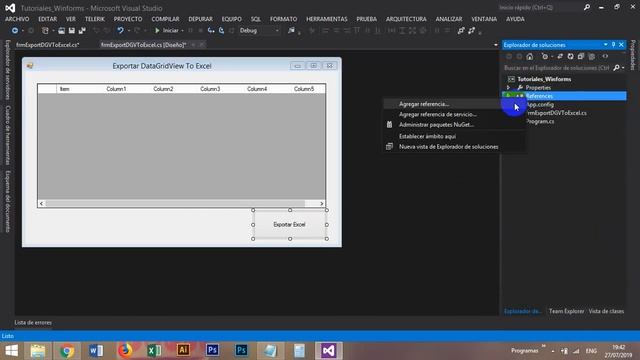Choose Agregar referencia de servicio... in context menu
Image resolution: width=640 pixels, height=360 pixels.
(438, 114)
